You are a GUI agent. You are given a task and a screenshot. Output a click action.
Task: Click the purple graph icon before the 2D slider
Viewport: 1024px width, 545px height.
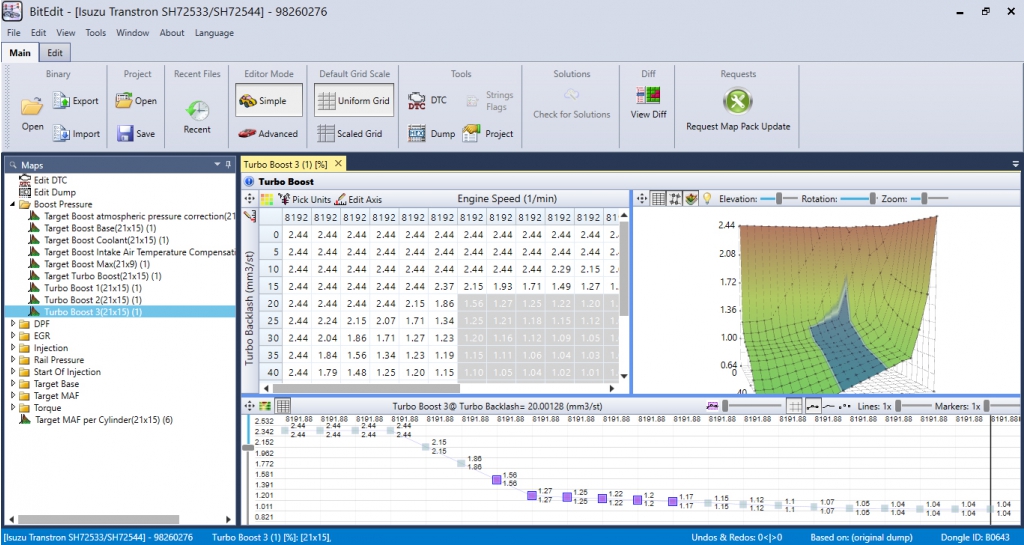click(712, 406)
